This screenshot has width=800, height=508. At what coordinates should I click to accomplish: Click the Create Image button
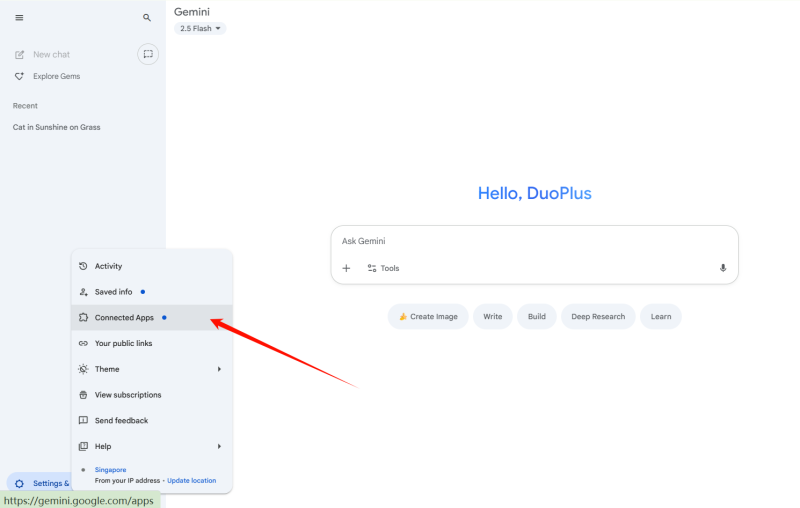(x=428, y=317)
